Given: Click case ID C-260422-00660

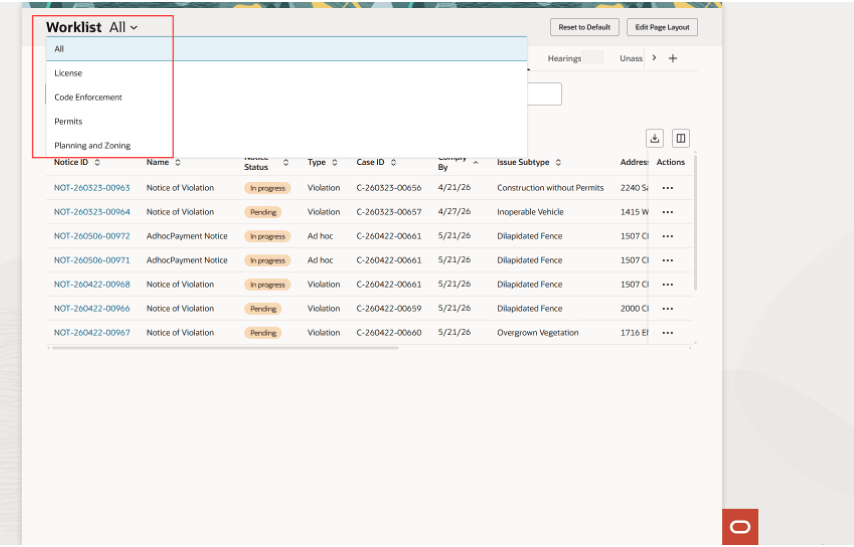Looking at the screenshot, I should [389, 332].
